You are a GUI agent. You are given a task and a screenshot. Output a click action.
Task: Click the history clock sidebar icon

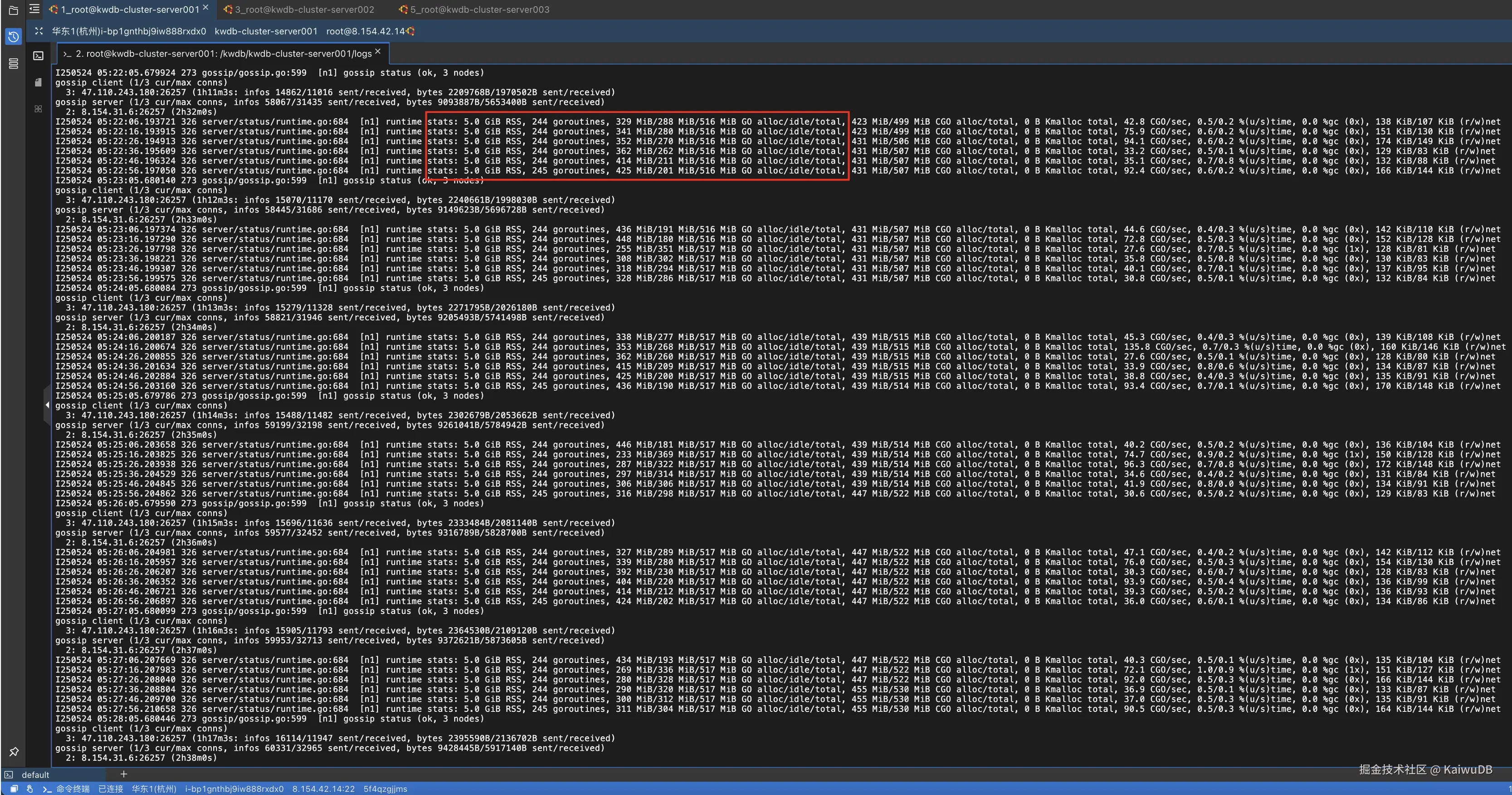14,36
